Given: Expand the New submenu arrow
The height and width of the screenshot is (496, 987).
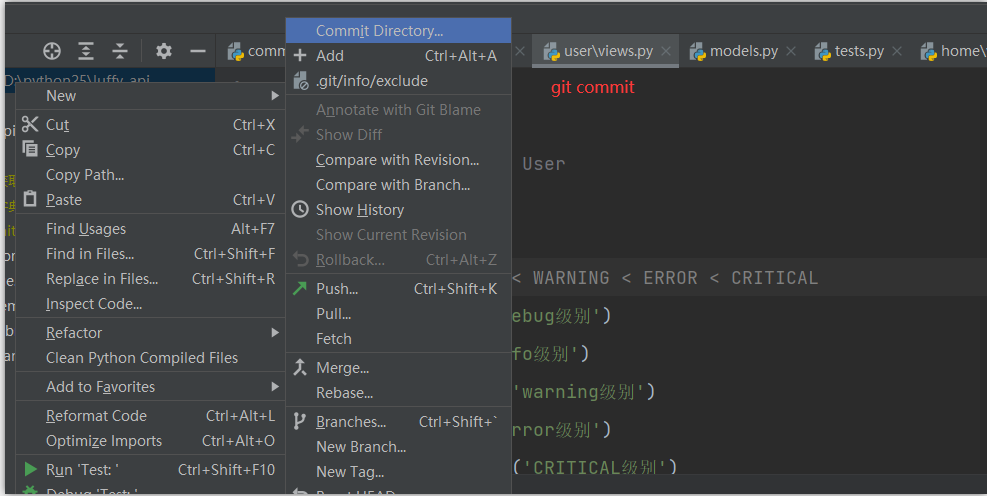Looking at the screenshot, I should (x=275, y=96).
